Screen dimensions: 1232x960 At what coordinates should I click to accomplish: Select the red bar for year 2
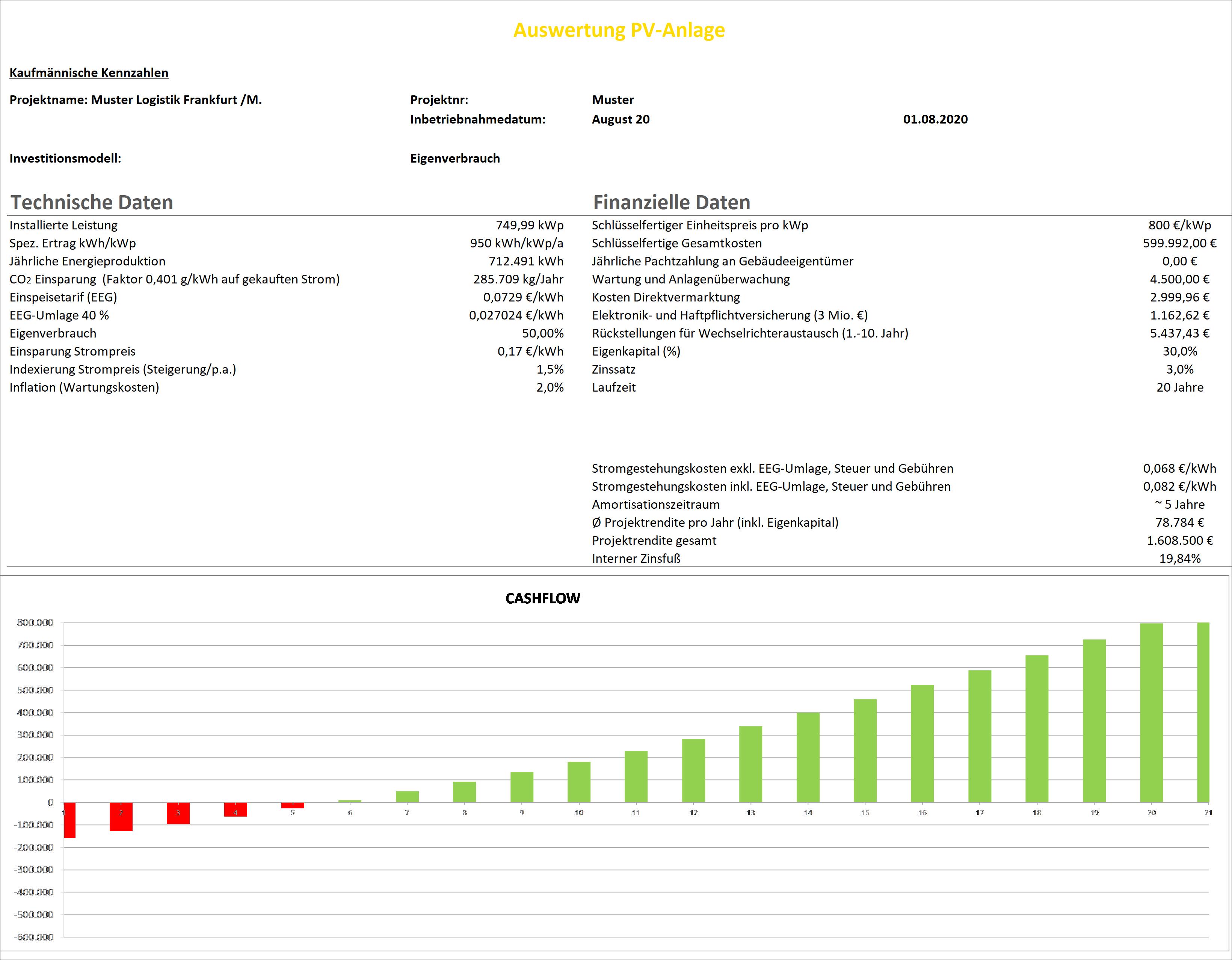point(121,817)
